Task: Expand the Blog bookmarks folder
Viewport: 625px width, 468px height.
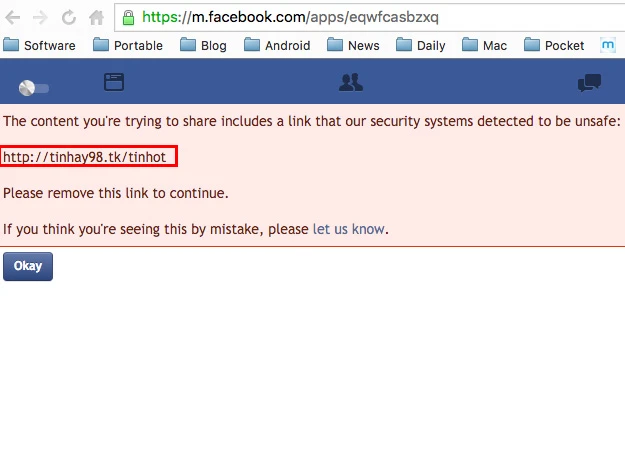Action: (203, 45)
